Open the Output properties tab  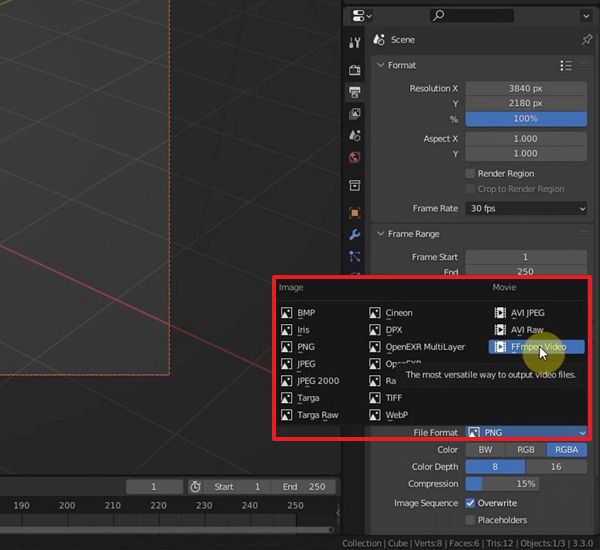pyautogui.click(x=354, y=92)
